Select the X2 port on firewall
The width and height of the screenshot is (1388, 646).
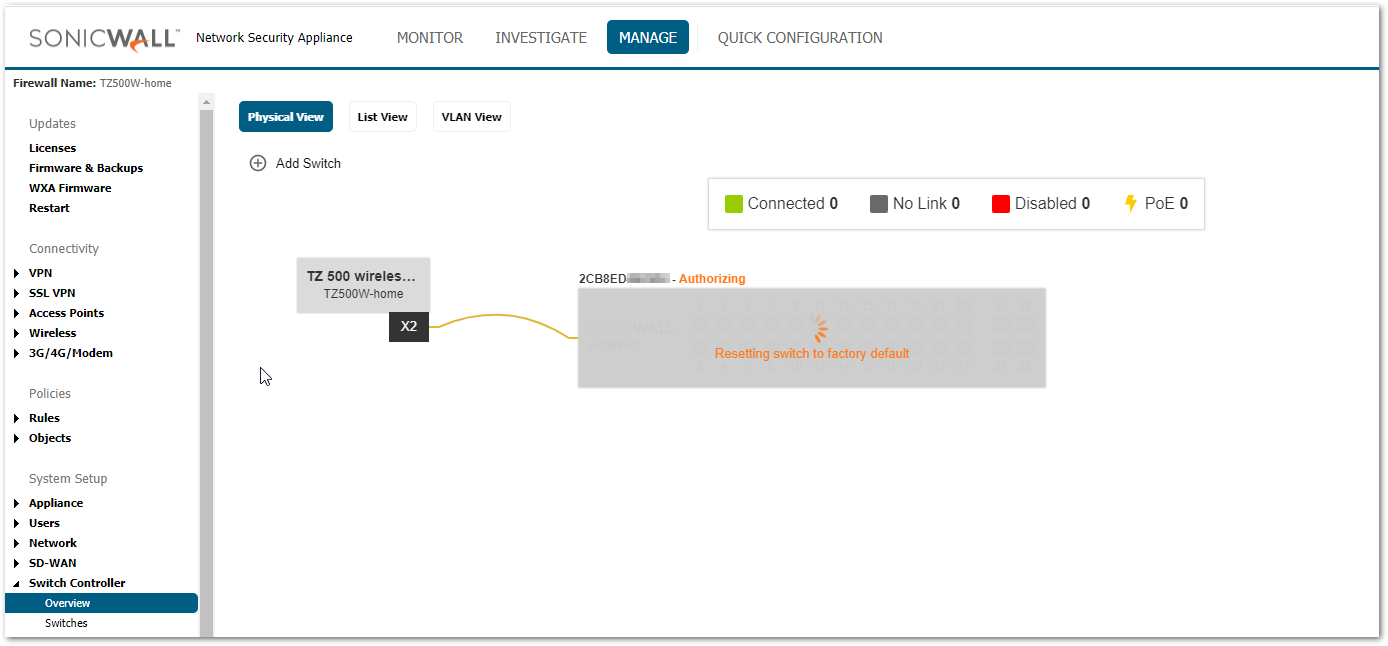pos(409,326)
